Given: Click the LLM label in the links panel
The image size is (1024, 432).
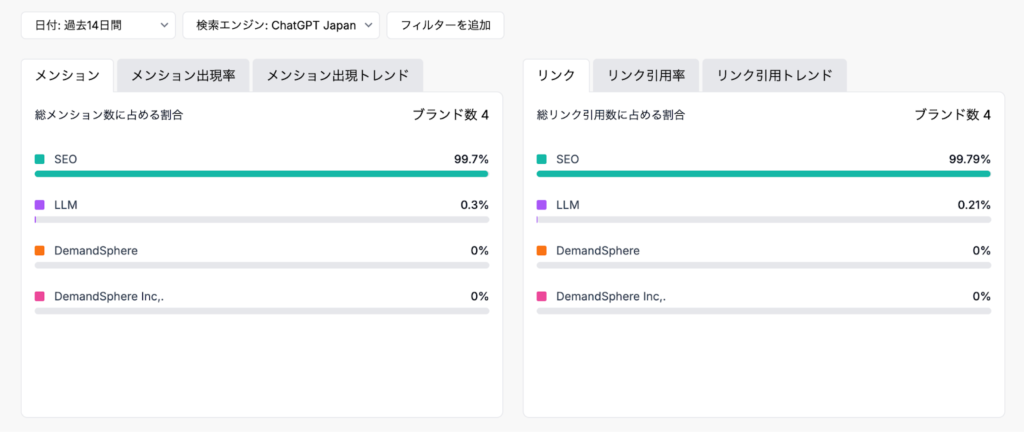Looking at the screenshot, I should 568,205.
